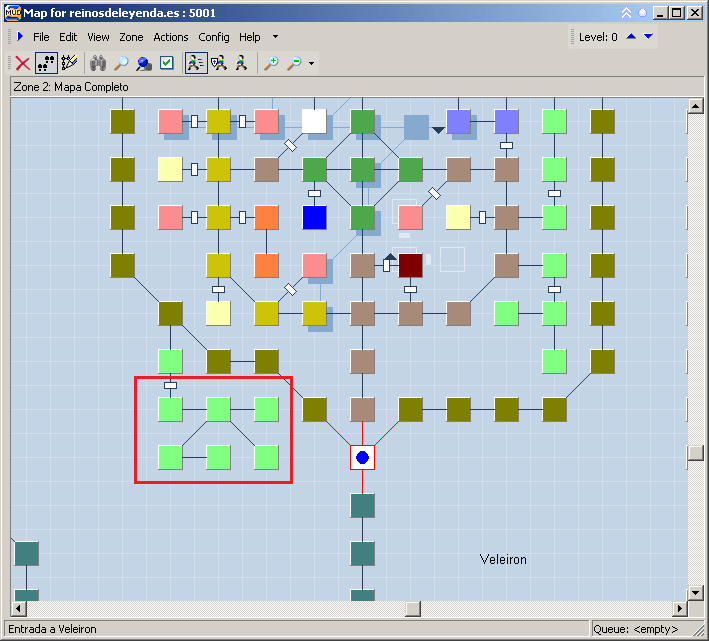Toggle the highlighted follow-figure mode button
The image size is (709, 641).
tap(196, 63)
